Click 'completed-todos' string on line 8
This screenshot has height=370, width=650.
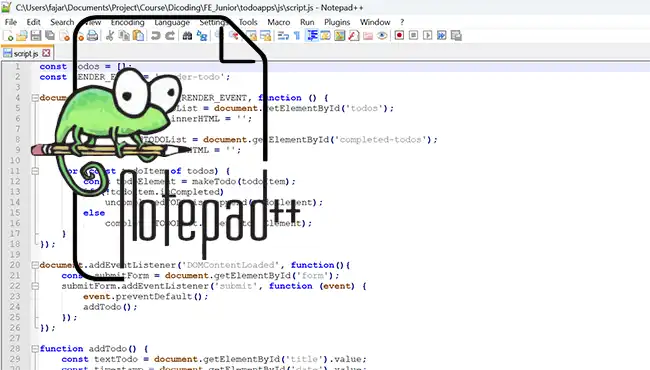coord(381,139)
